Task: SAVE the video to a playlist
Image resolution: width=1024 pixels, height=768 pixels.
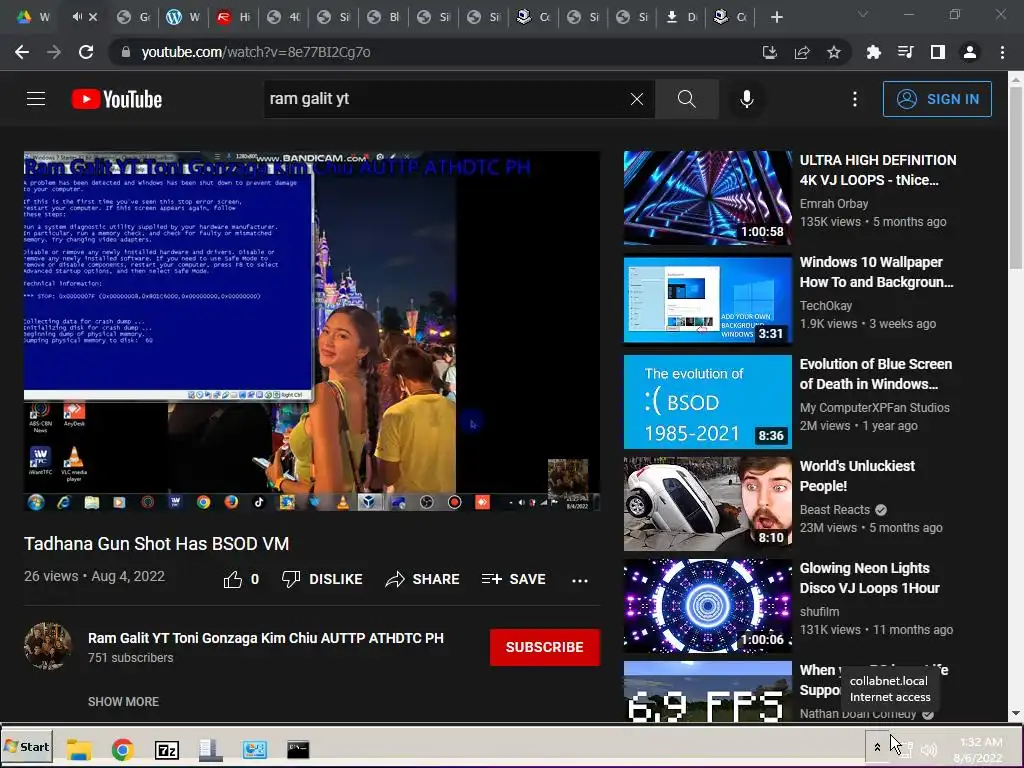Action: tap(513, 579)
